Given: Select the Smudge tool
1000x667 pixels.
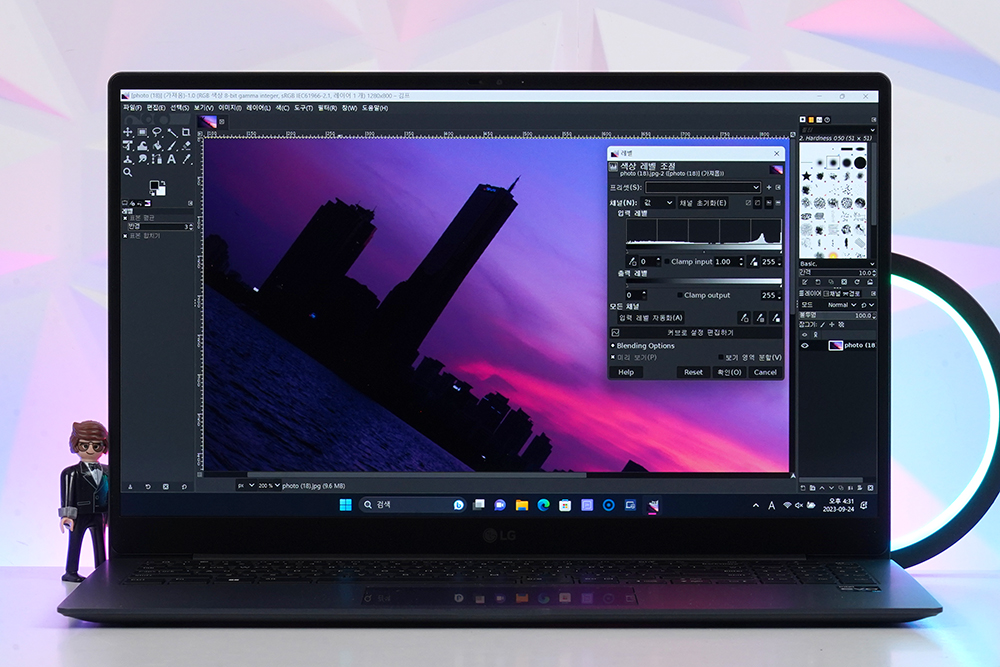Looking at the screenshot, I should coord(142,159).
